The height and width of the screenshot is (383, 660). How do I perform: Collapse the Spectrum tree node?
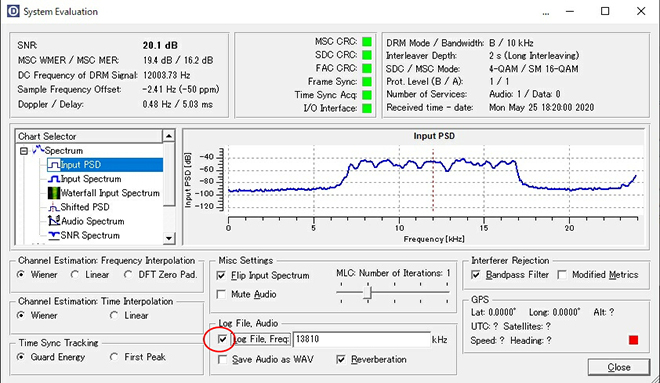coord(24,151)
